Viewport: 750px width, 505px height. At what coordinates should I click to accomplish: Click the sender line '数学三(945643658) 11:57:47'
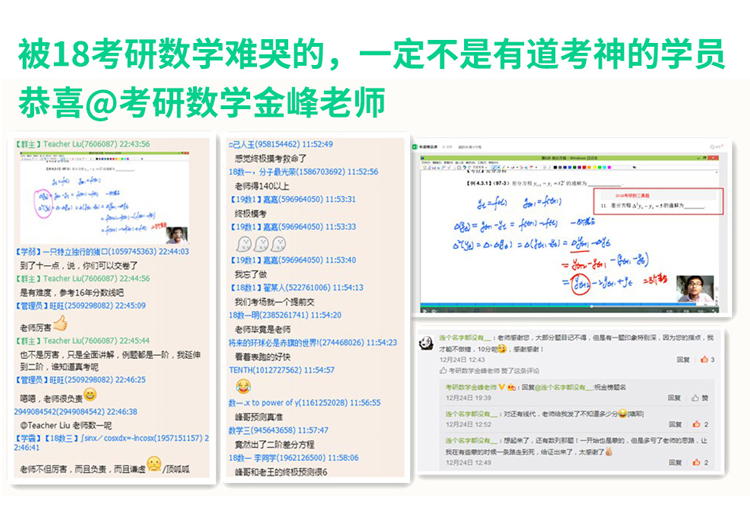click(x=278, y=430)
